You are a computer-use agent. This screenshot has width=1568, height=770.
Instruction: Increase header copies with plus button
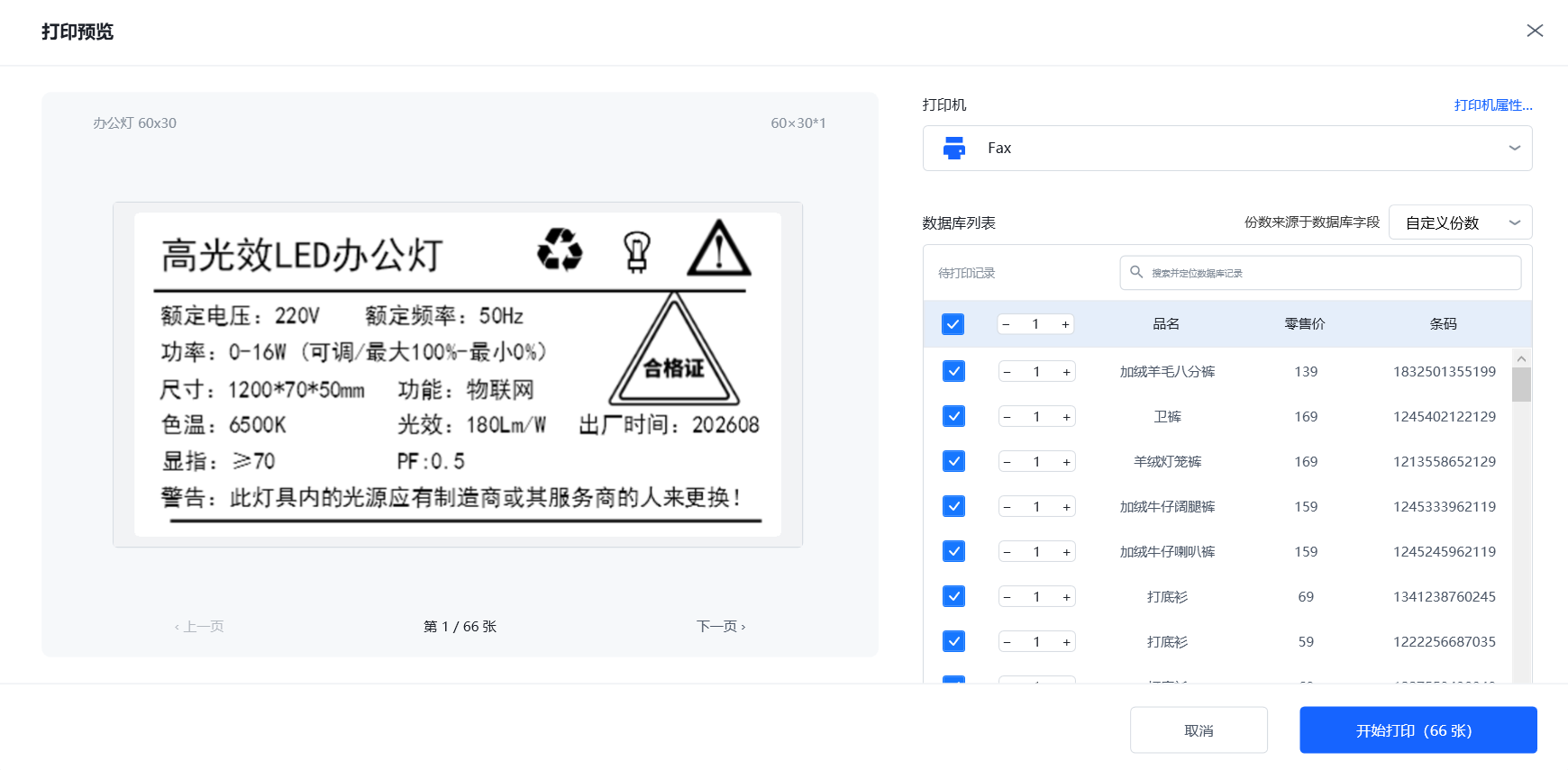(1065, 324)
